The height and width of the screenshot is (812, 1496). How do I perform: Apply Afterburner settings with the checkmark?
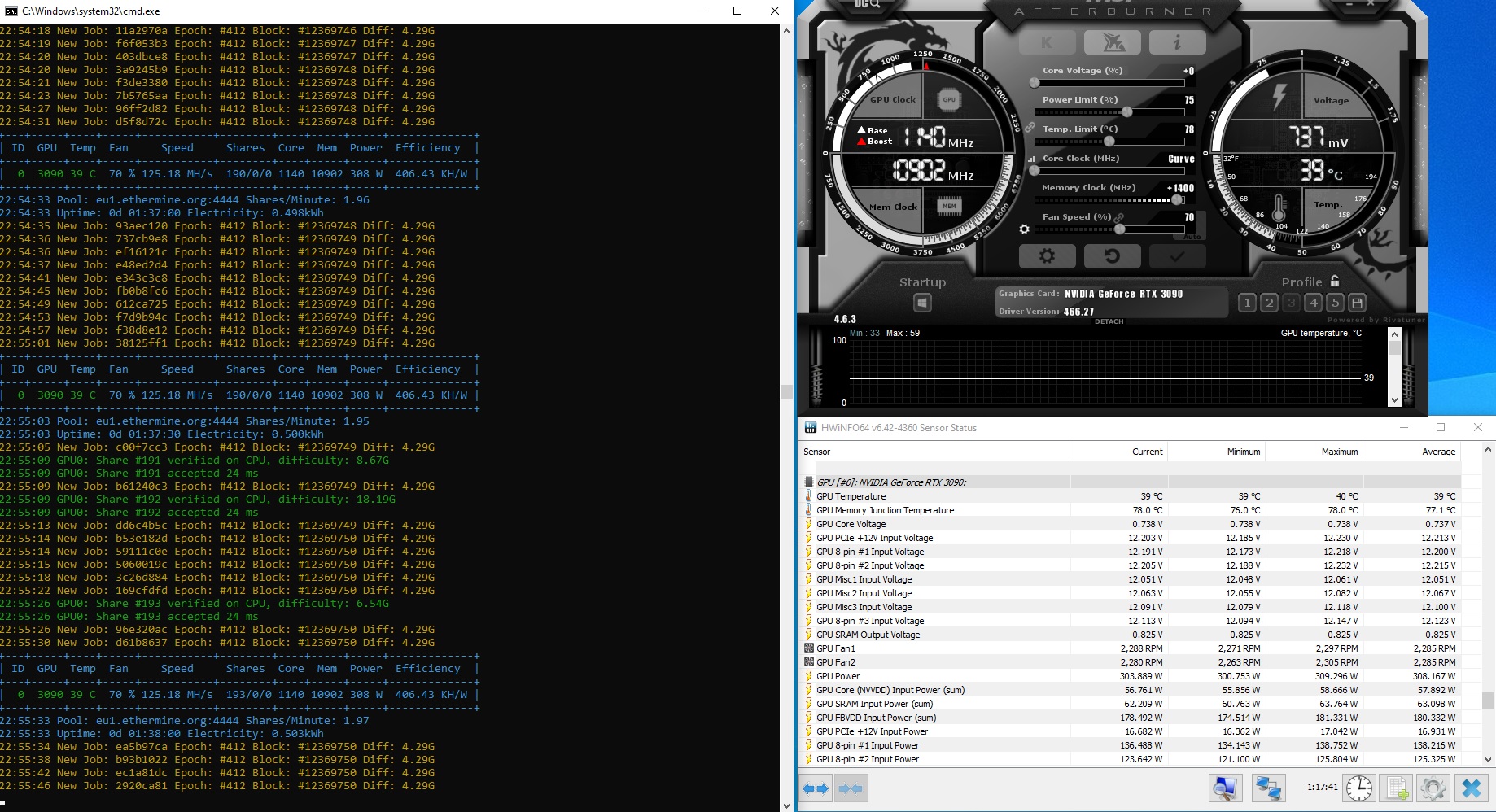click(1177, 256)
